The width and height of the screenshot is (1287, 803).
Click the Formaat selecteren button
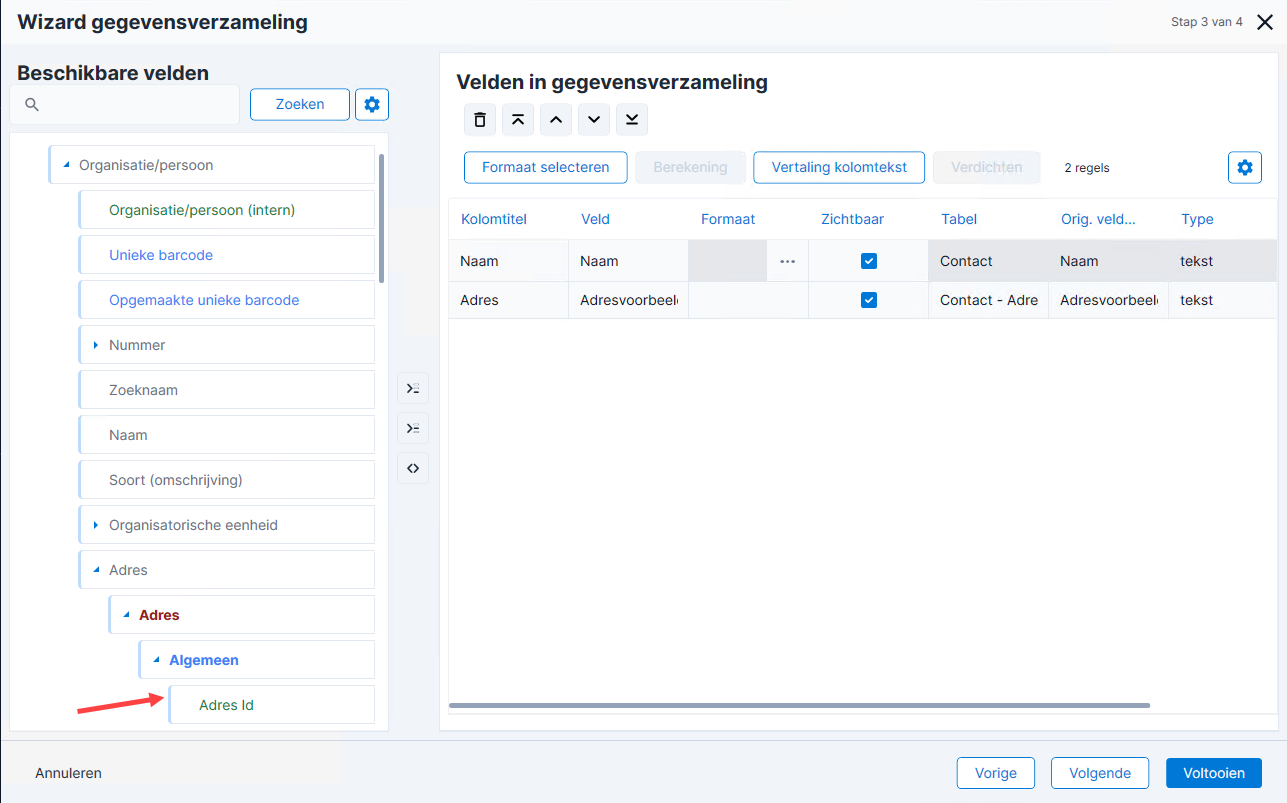point(545,168)
